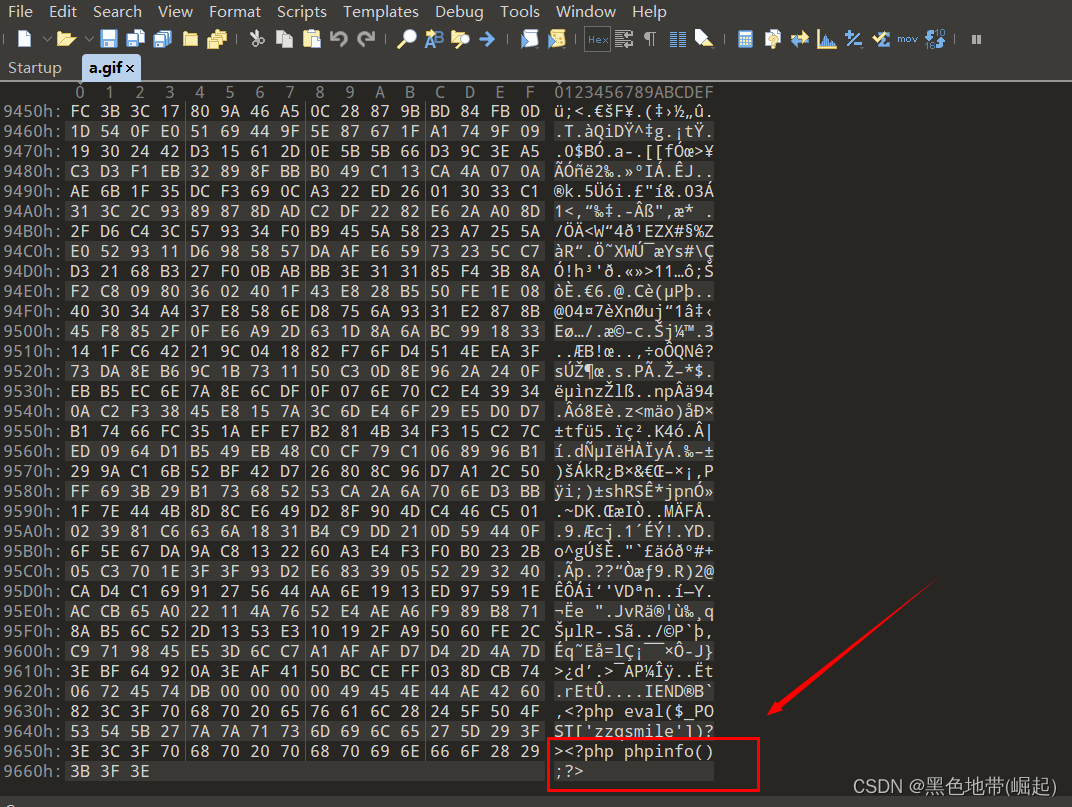Click the Save As icon

click(x=135, y=39)
